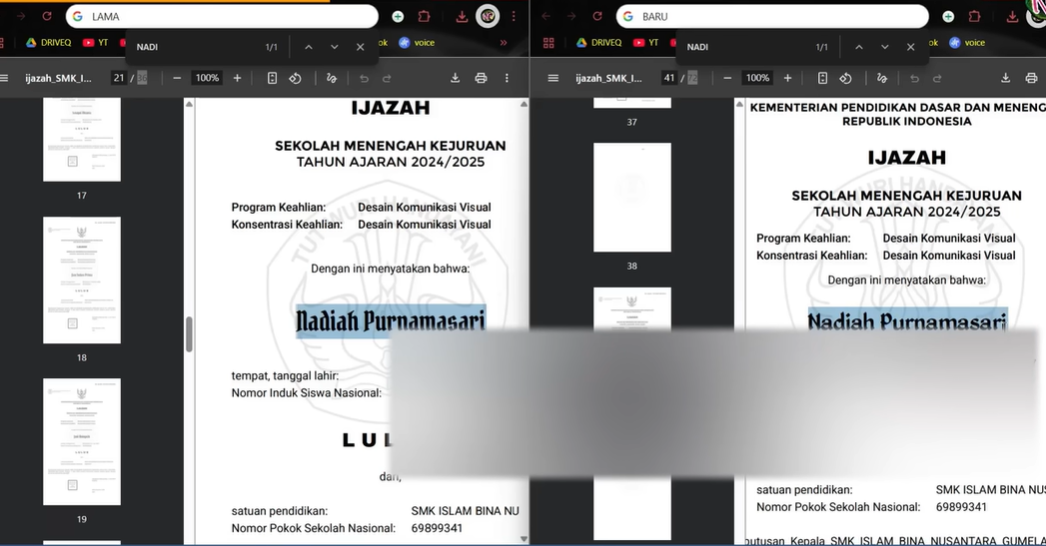Open the extensions puzzle icon in BARU window
The width and height of the screenshot is (1046, 546).
click(974, 17)
